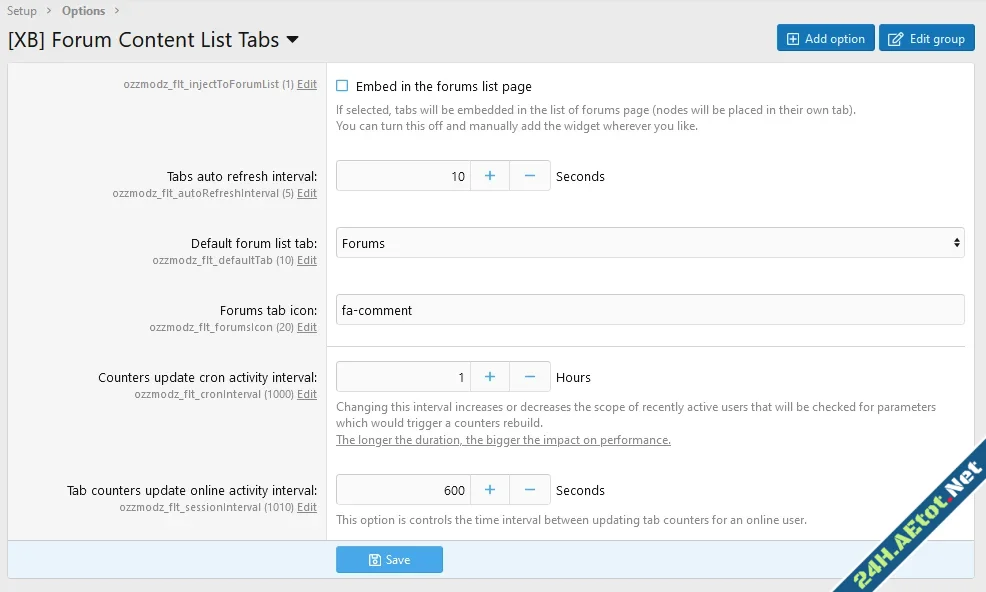986x592 pixels.
Task: Decrease the Tabs auto refresh interval value
Action: [530, 176]
